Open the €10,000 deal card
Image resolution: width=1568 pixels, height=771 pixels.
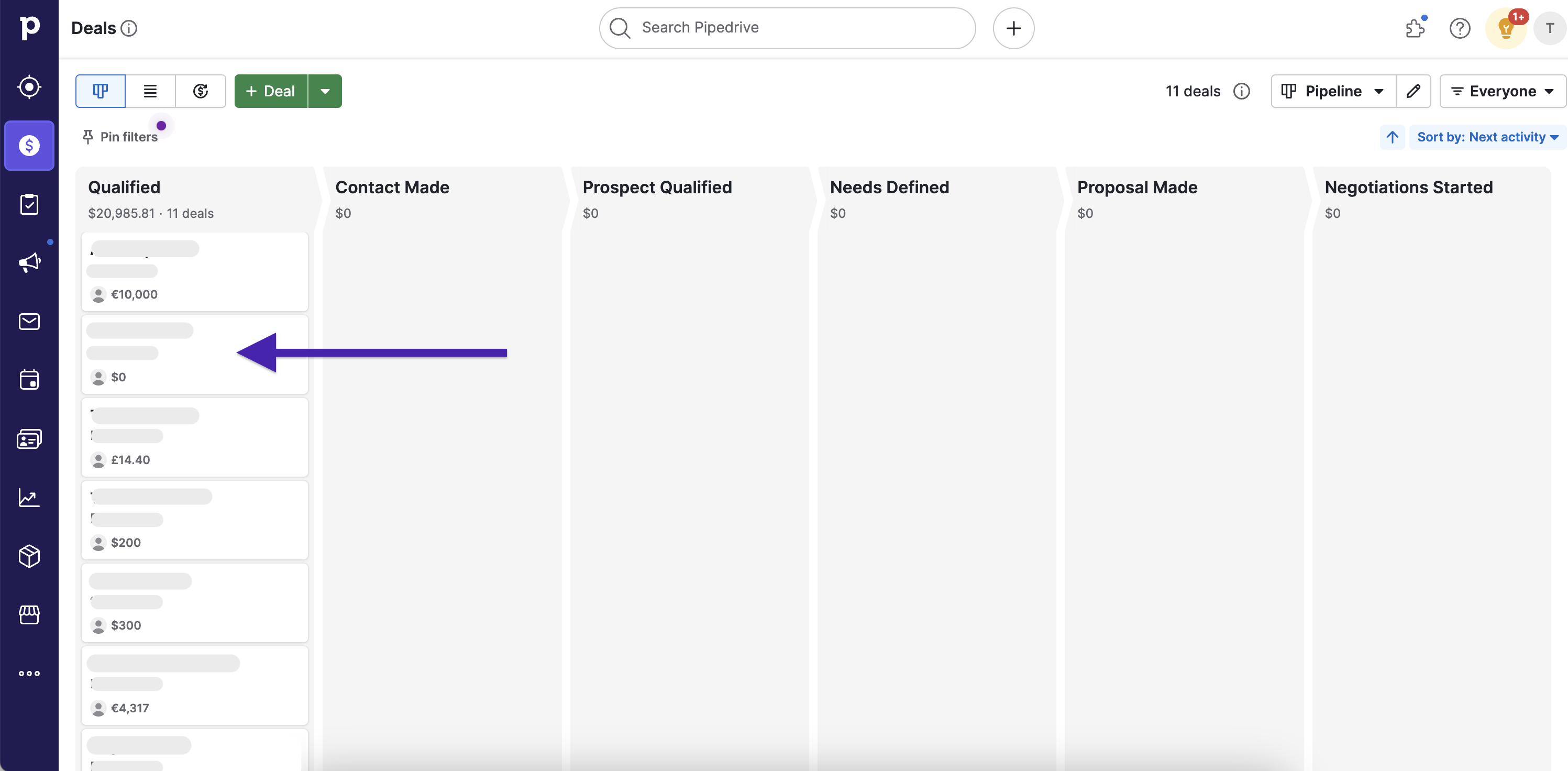[x=195, y=272]
